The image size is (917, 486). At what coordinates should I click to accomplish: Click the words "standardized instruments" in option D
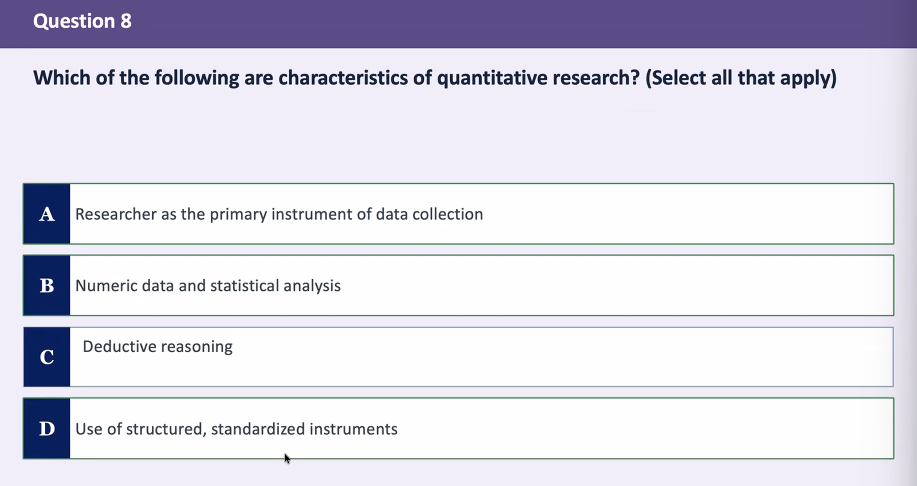pos(304,429)
